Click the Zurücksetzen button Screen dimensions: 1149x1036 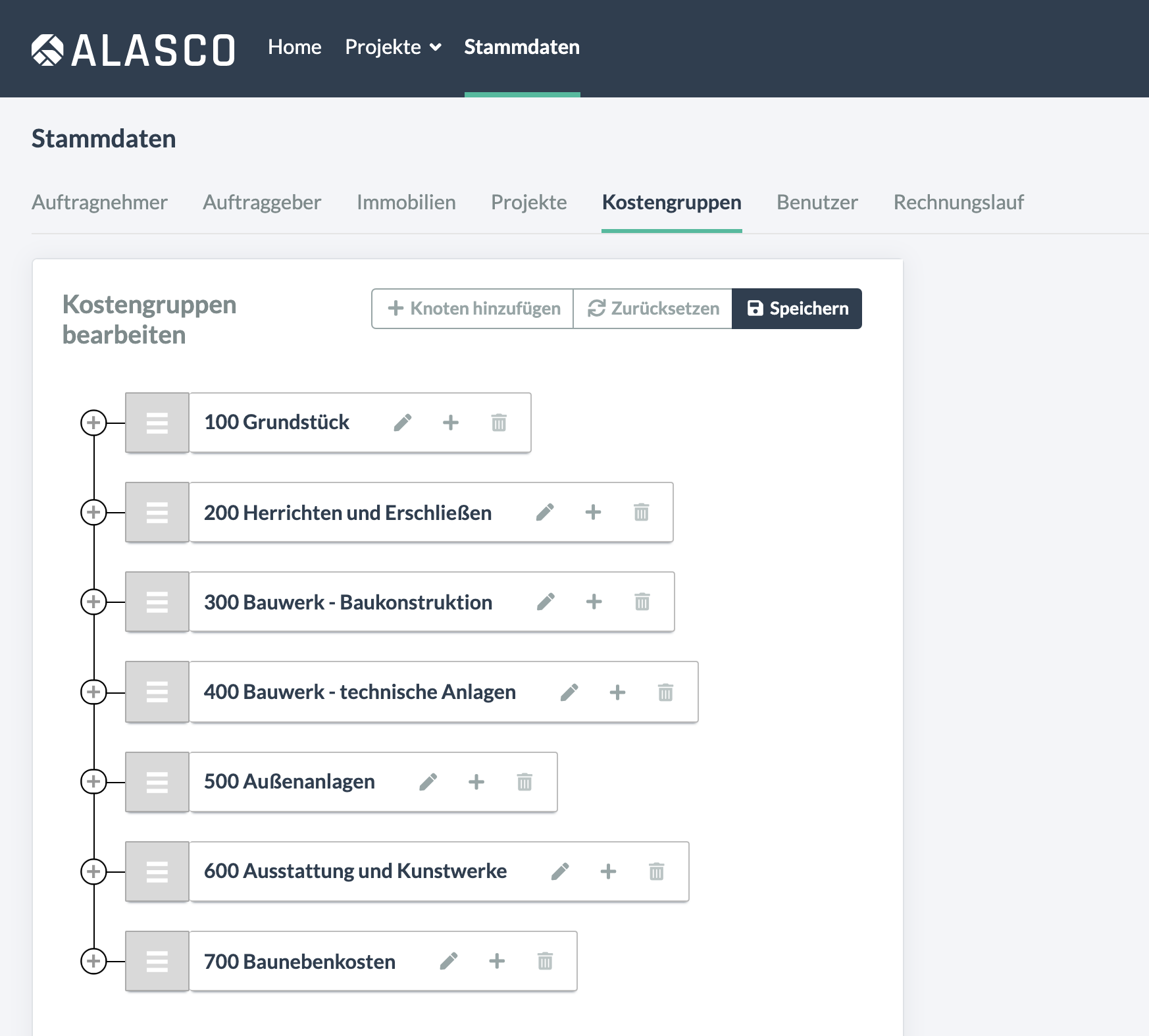point(653,309)
